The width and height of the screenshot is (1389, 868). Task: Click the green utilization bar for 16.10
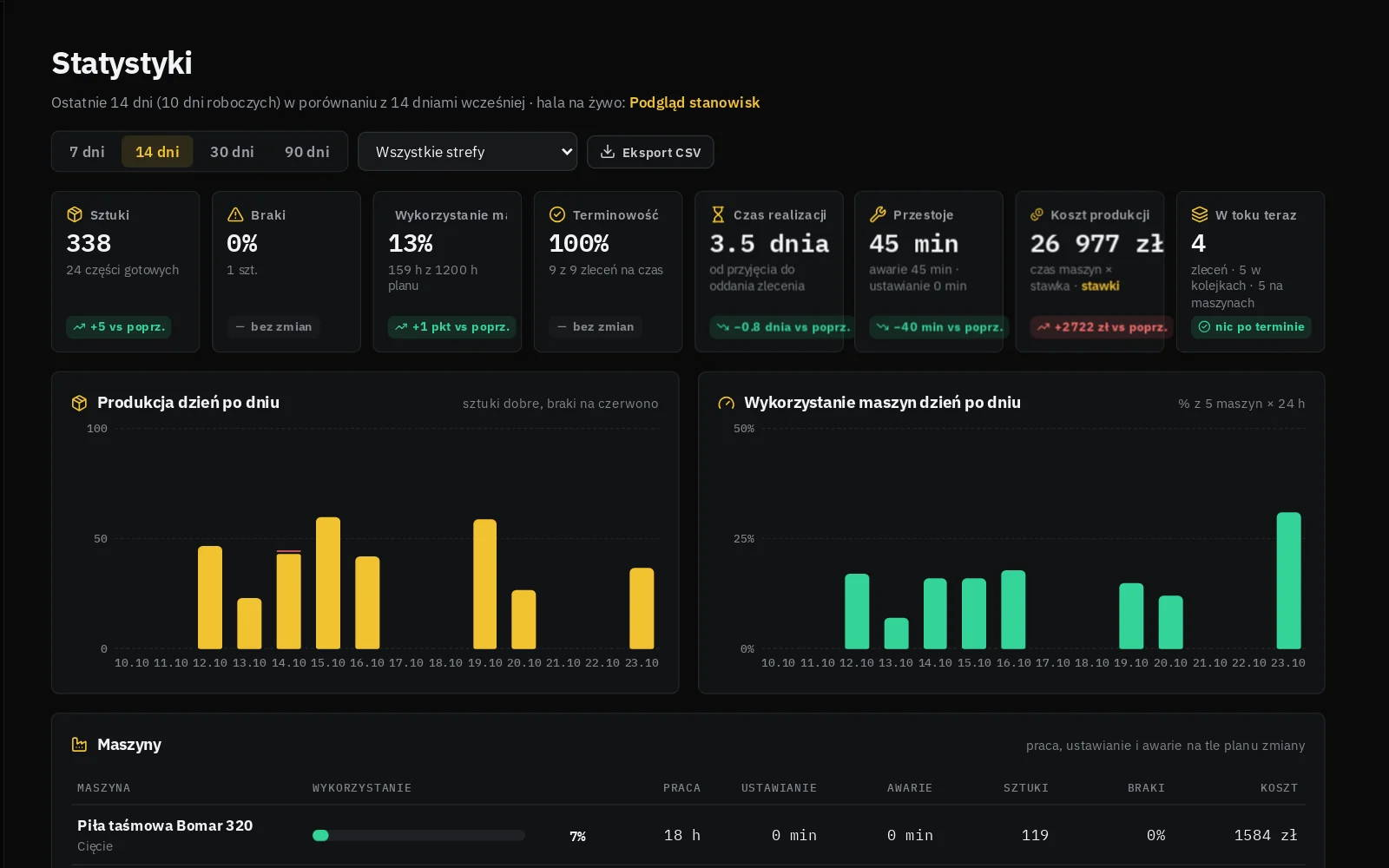[1013, 609]
